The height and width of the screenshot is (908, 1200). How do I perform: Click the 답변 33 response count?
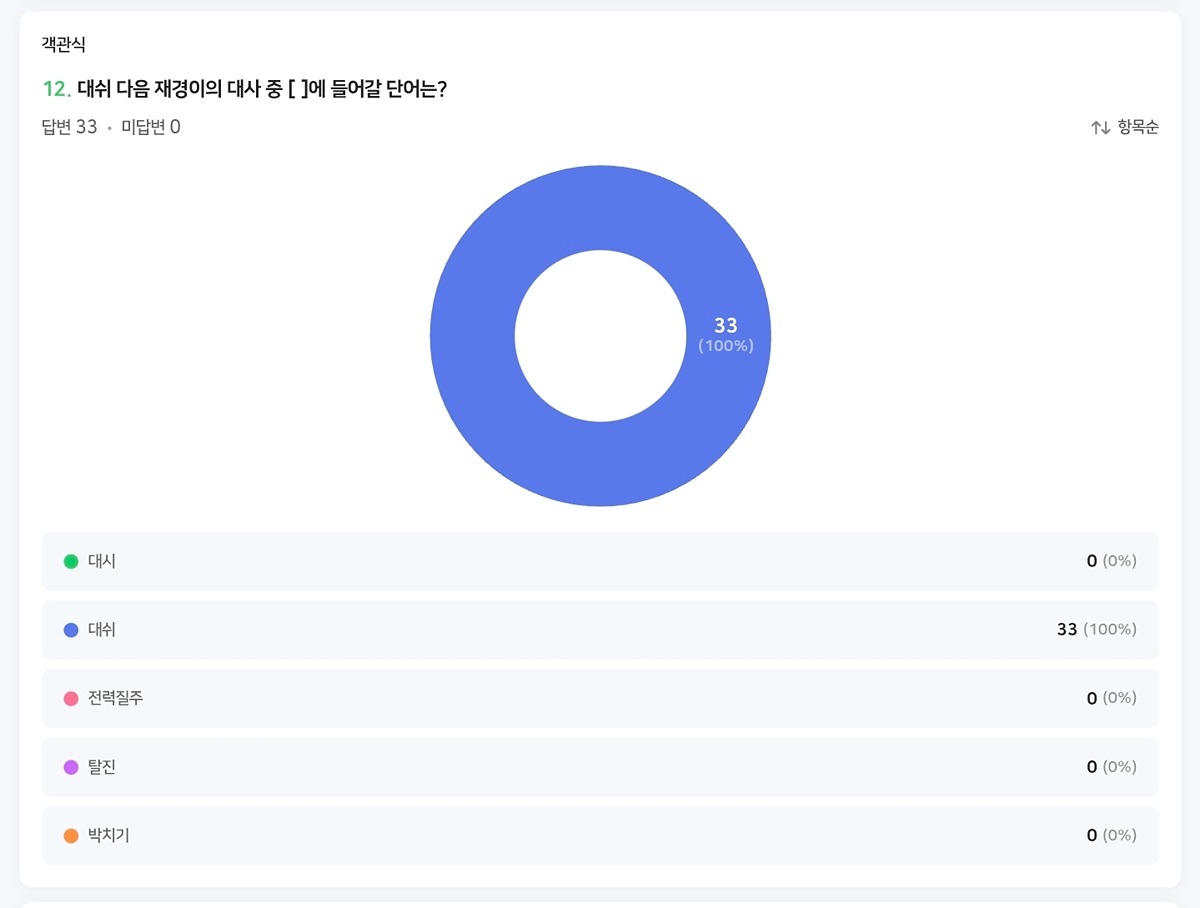tap(70, 127)
